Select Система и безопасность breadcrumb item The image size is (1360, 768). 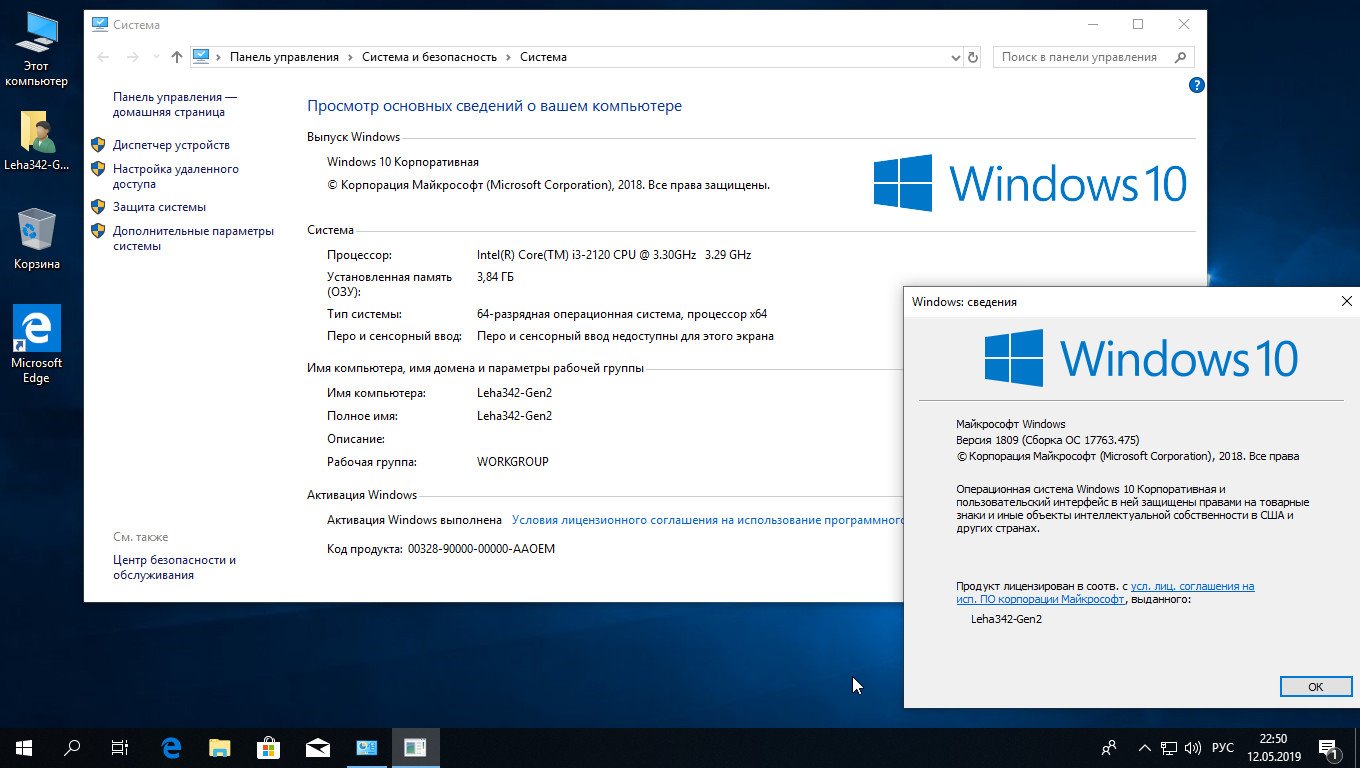click(429, 57)
